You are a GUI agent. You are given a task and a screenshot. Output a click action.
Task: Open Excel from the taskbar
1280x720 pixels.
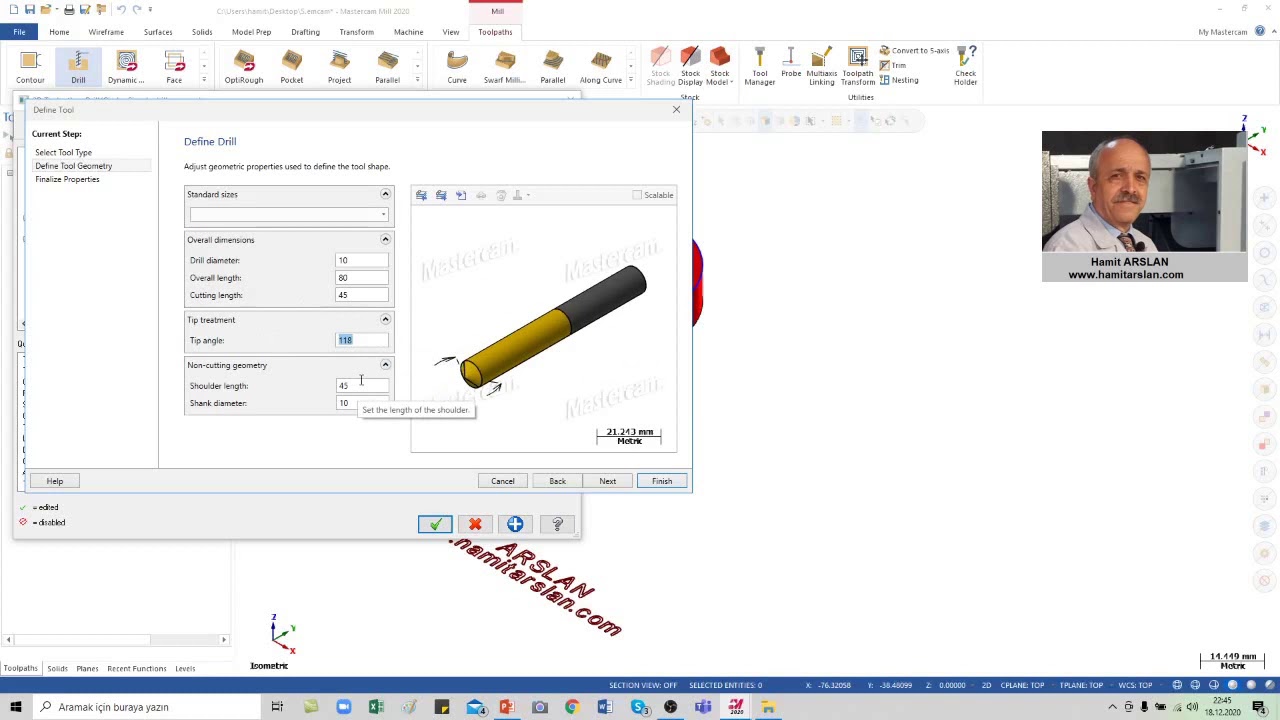tap(376, 707)
